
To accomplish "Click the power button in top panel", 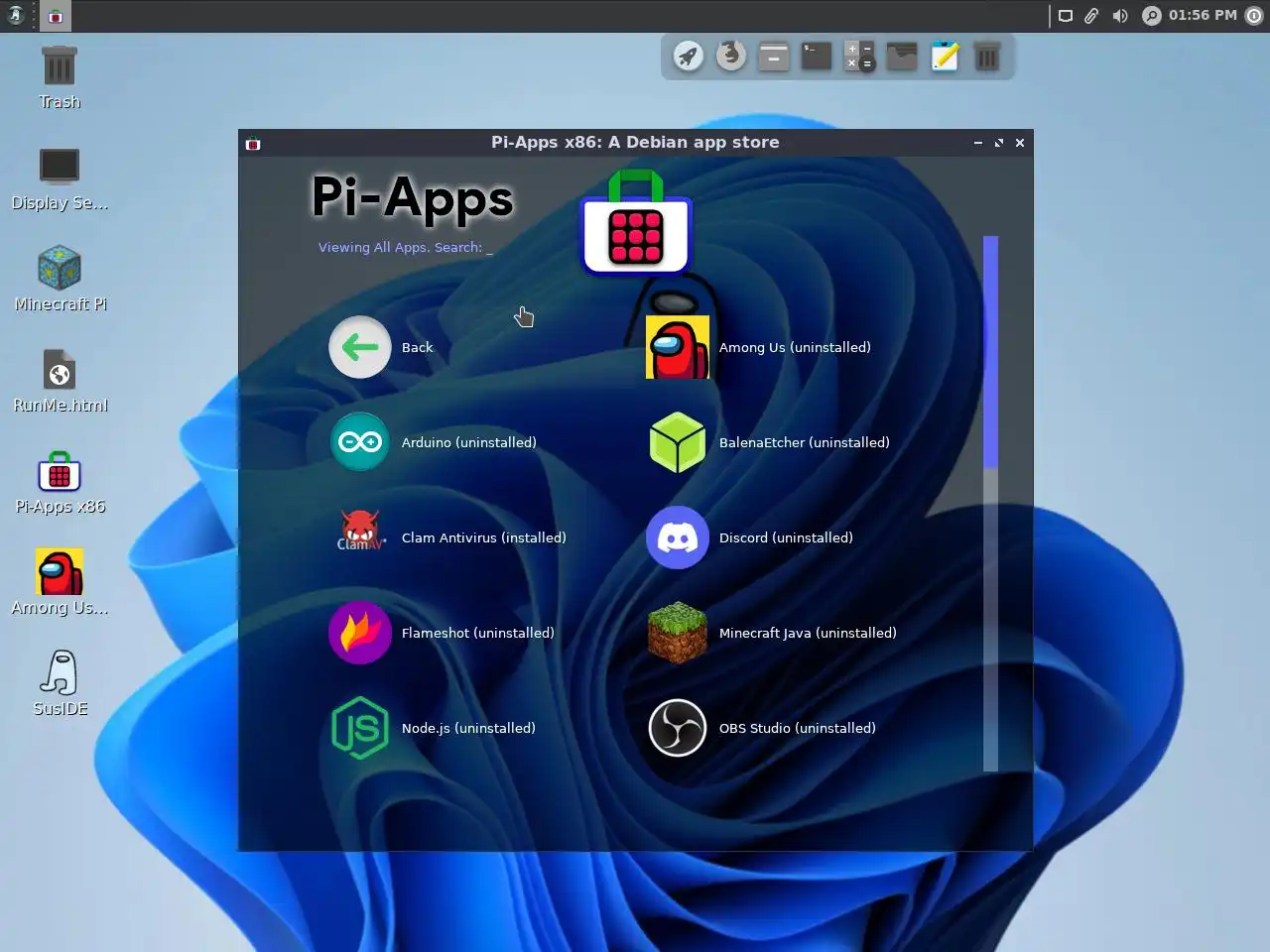I will 1254,16.
